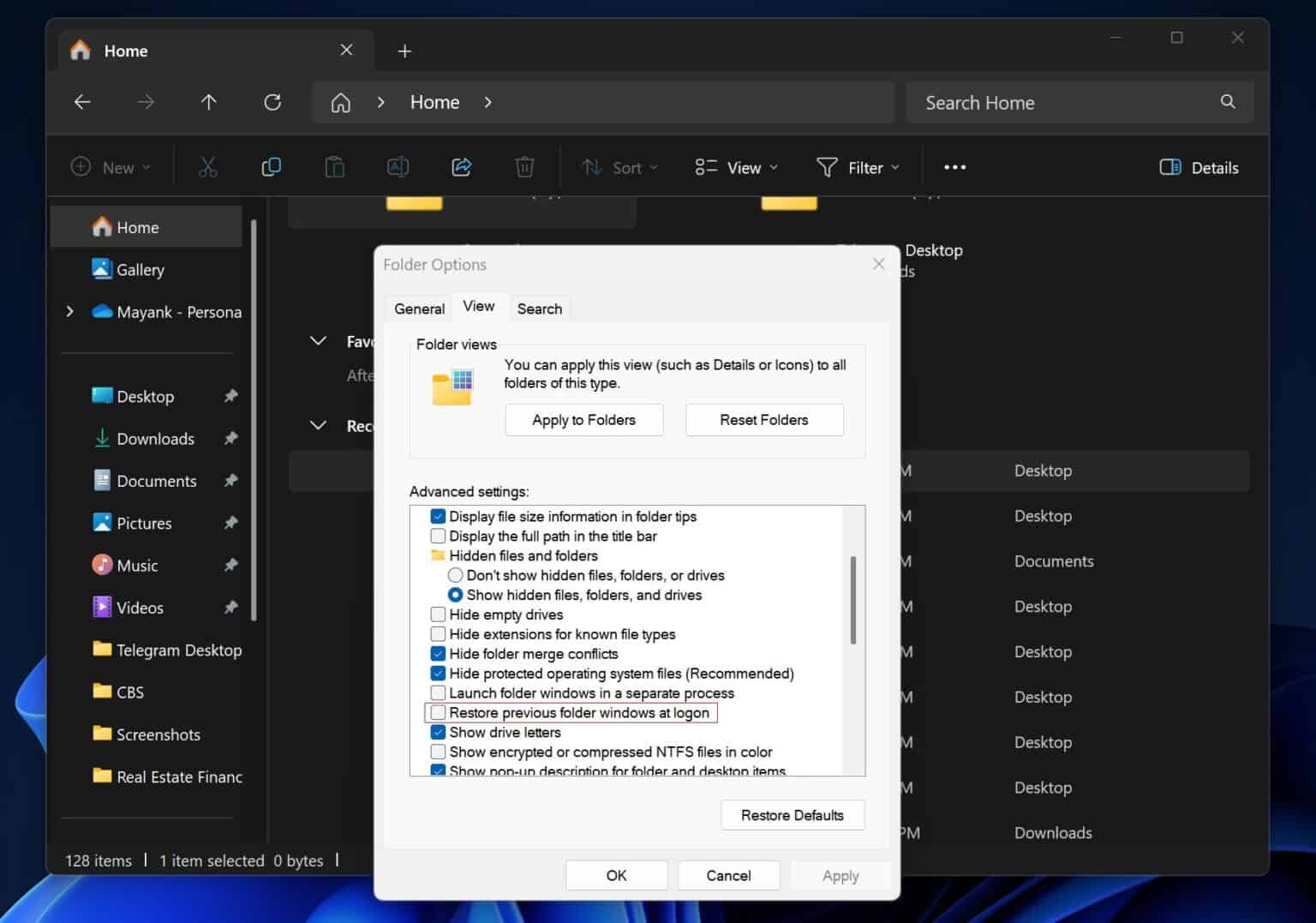Enable Display the full path in title bar
Viewport: 1316px width, 923px height.
(438, 536)
